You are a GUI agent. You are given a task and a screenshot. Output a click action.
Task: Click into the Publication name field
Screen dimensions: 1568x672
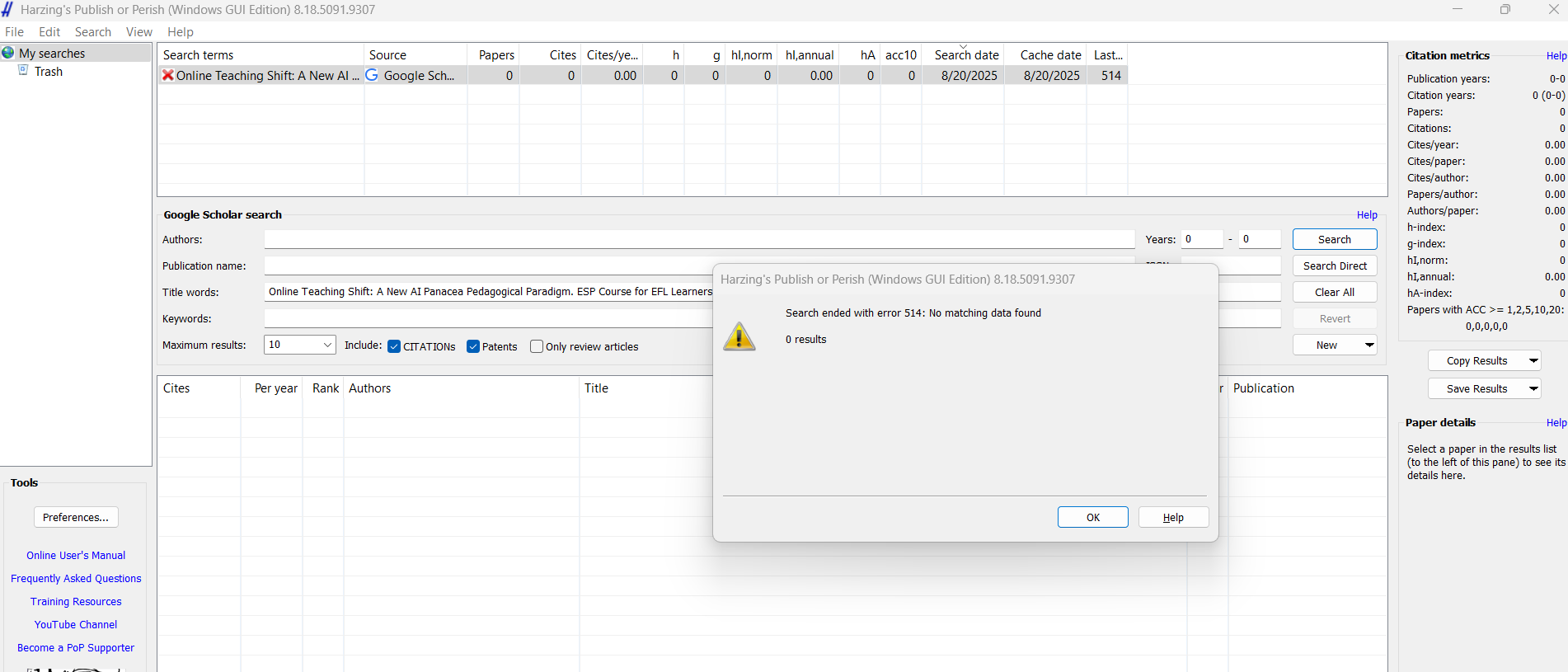click(x=488, y=266)
